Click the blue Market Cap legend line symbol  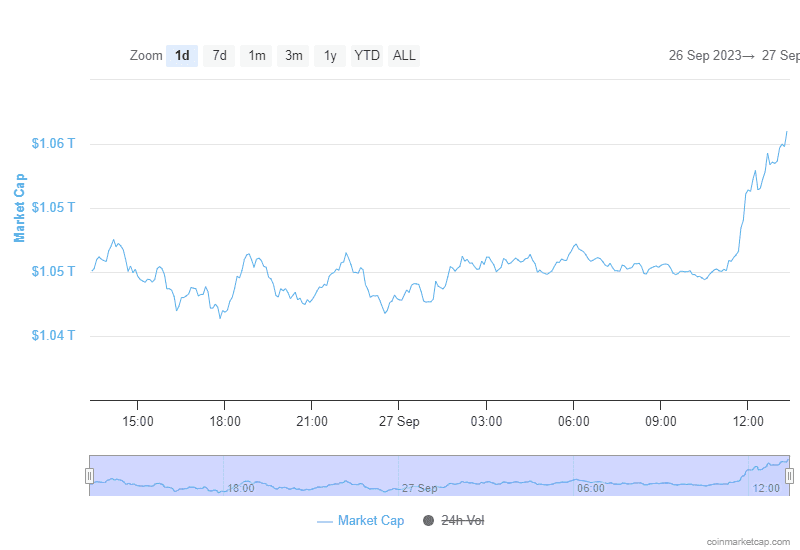(324, 521)
